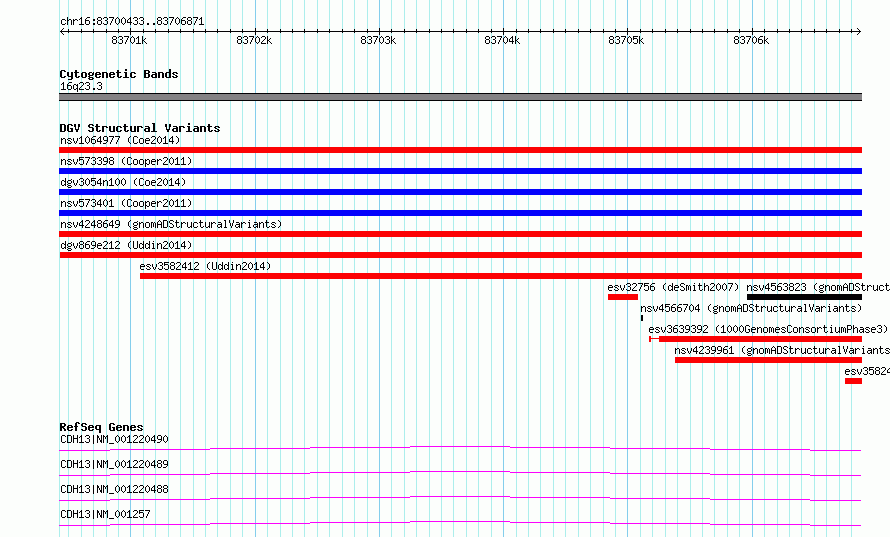The width and height of the screenshot is (890, 537).
Task: Open transcript CDH13|NM_001220490 label
Action: [x=114, y=439]
